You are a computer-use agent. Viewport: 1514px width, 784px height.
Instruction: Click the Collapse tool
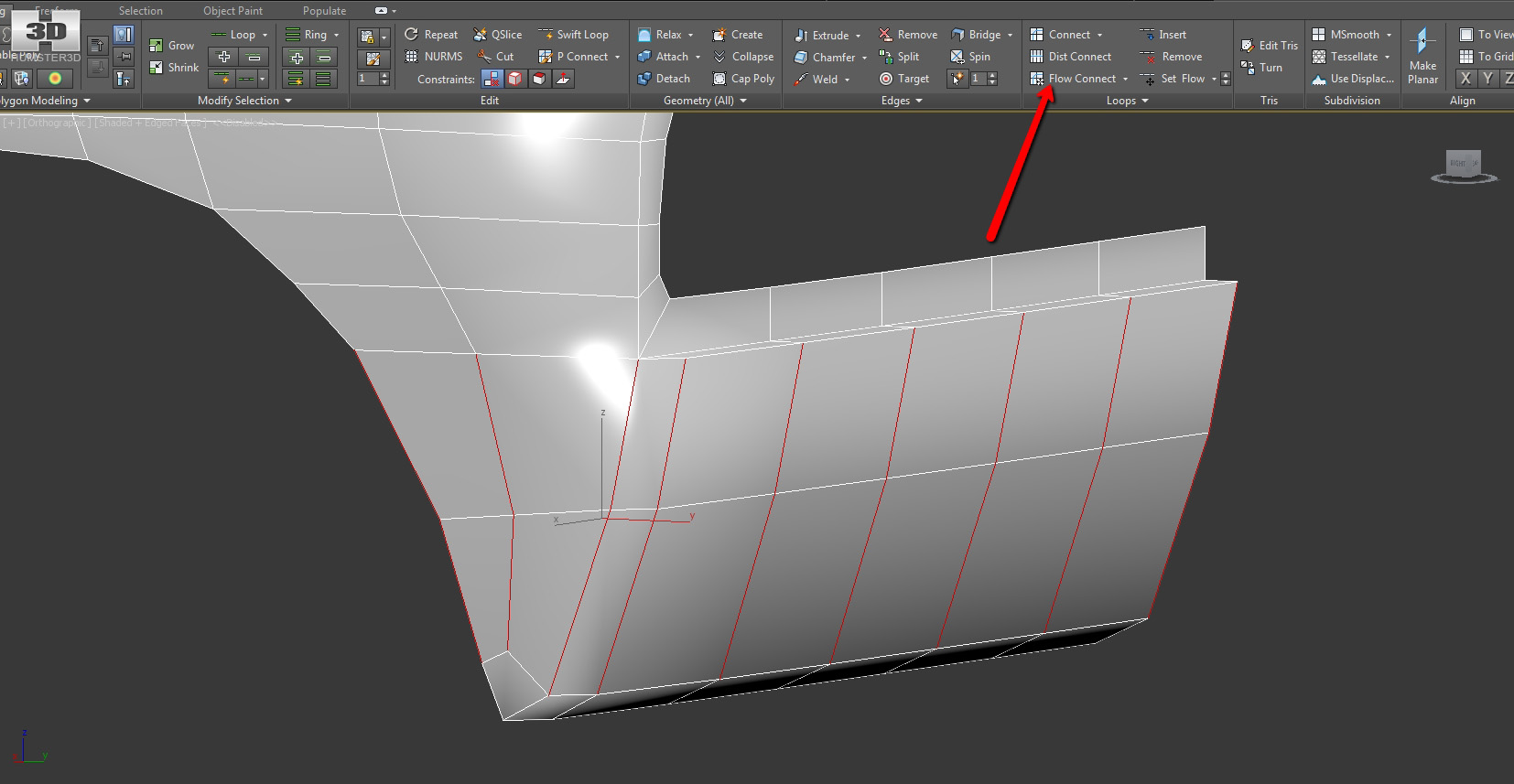point(743,57)
